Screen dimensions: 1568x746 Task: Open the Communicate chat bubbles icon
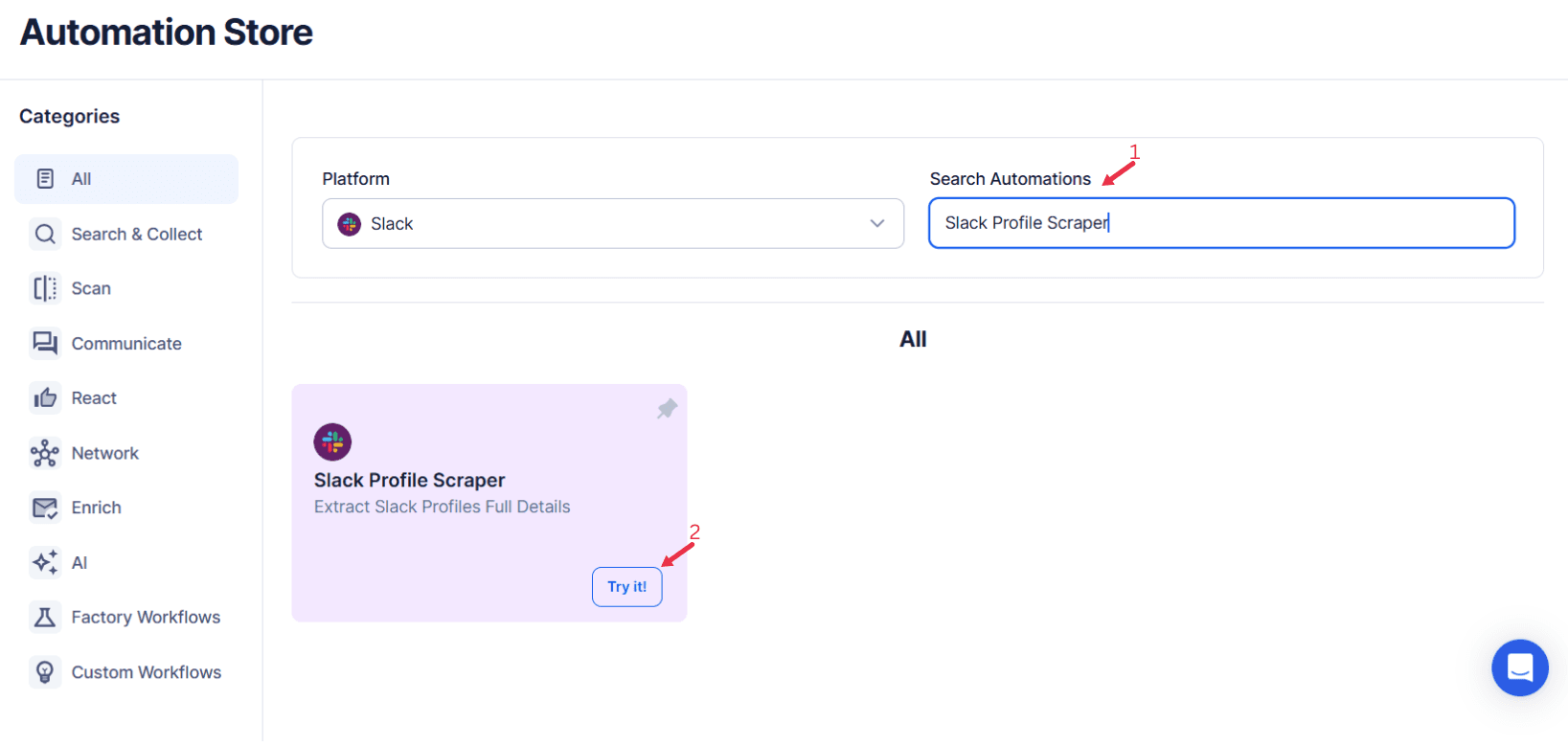tap(45, 343)
